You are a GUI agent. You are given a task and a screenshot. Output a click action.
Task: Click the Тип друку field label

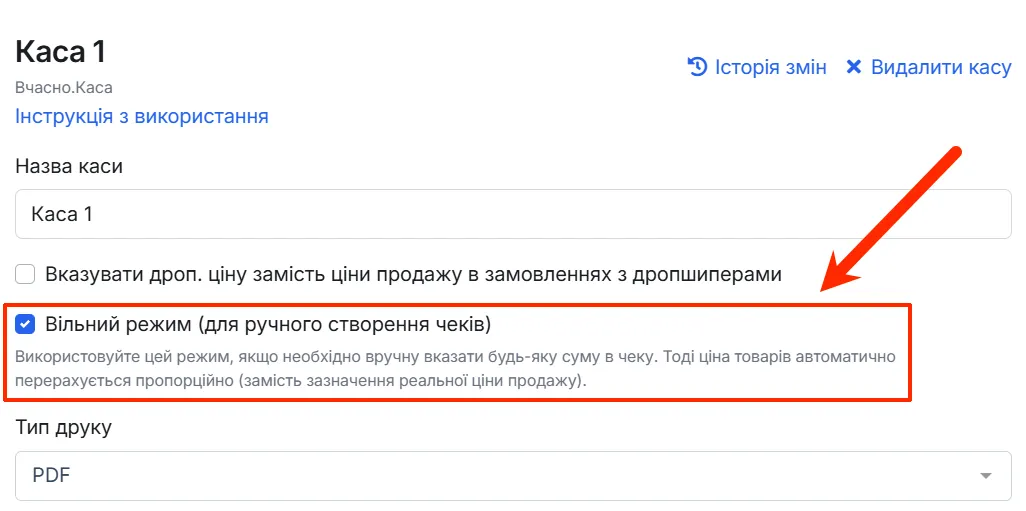63,429
